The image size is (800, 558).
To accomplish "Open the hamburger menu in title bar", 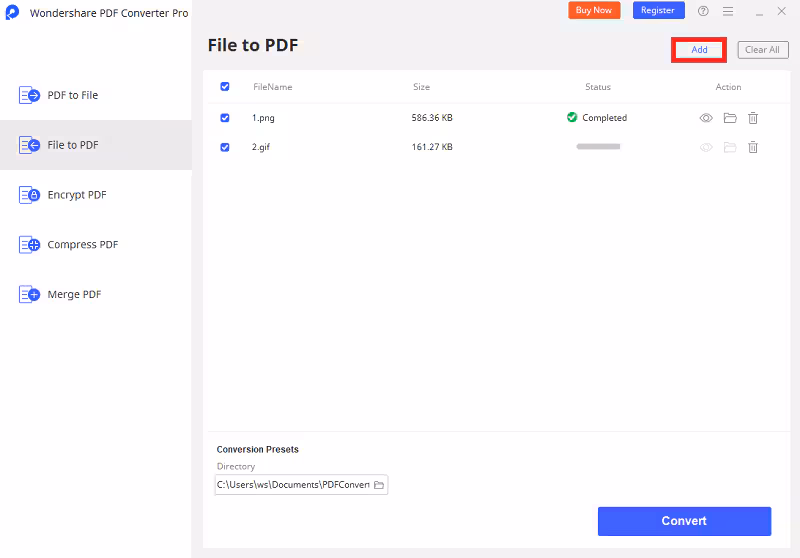I will pos(728,11).
